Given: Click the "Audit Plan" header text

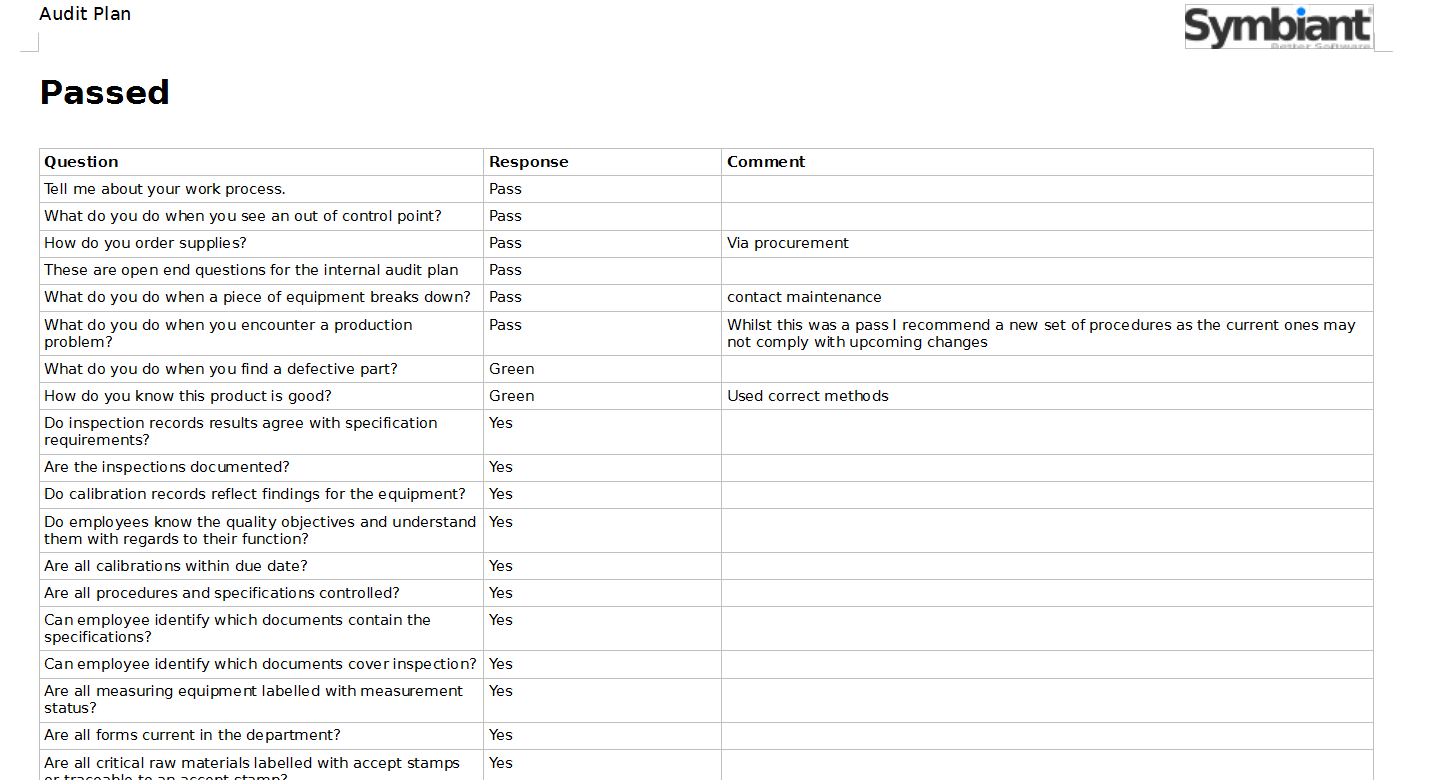Looking at the screenshot, I should 85,14.
